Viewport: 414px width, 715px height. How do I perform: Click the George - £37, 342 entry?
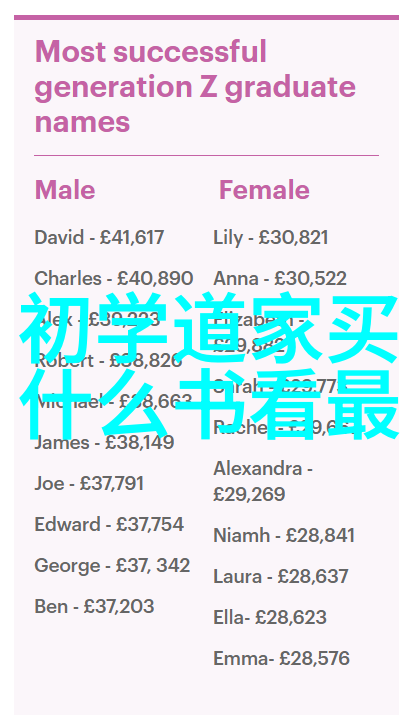pos(112,565)
